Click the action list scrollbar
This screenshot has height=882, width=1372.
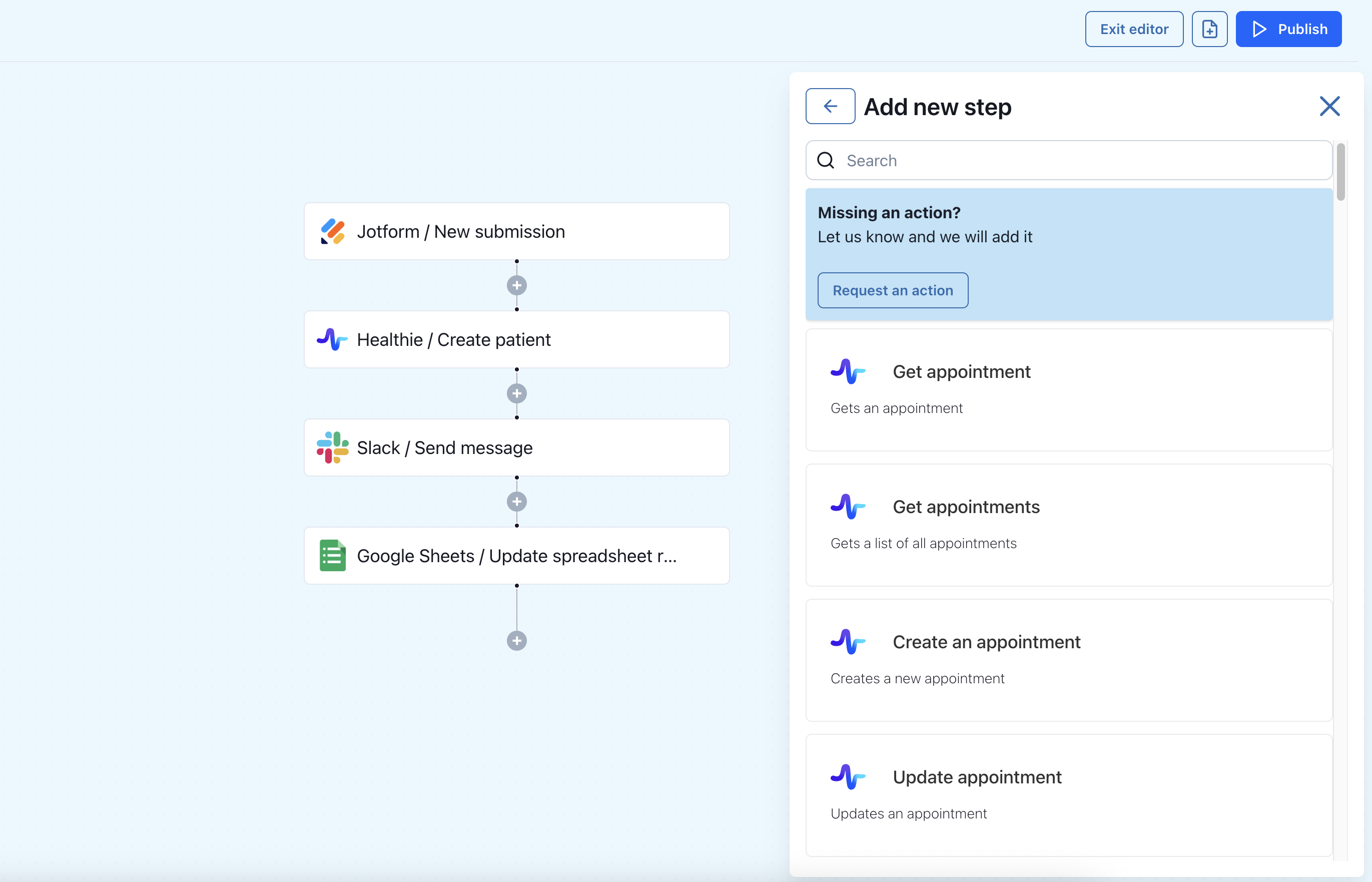(x=1340, y=172)
